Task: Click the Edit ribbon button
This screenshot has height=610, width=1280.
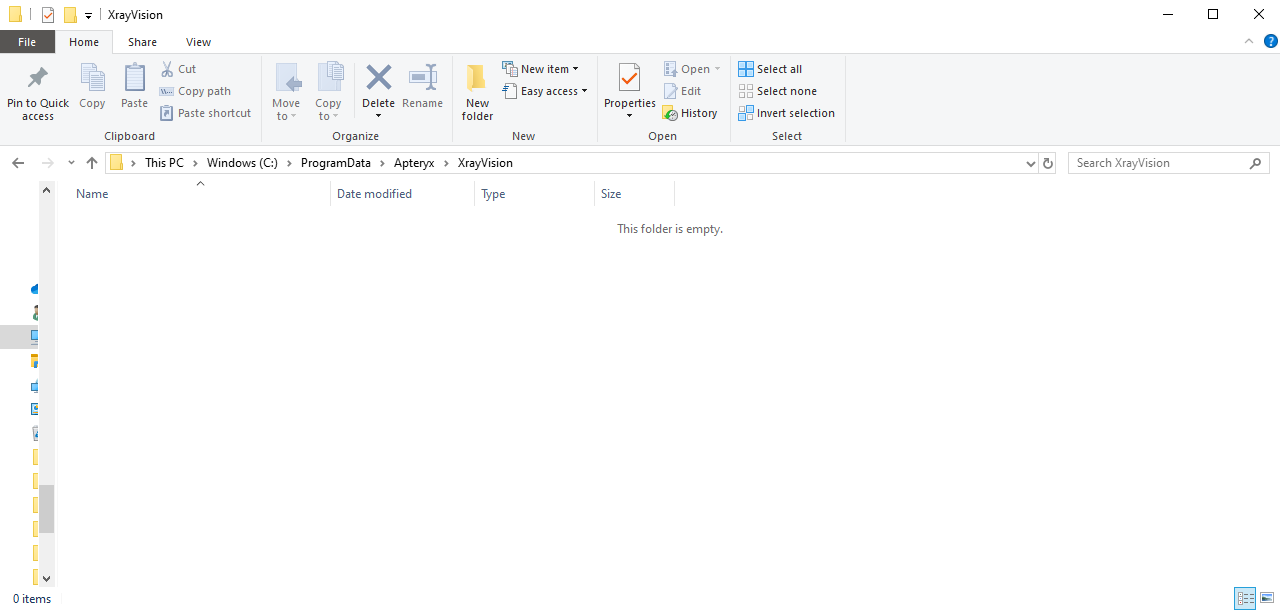Action: [x=682, y=91]
